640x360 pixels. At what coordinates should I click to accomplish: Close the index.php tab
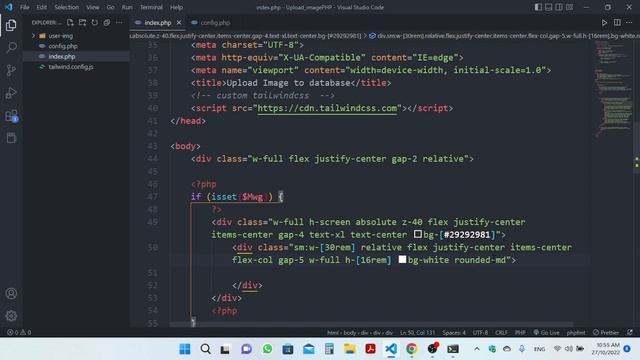179,23
